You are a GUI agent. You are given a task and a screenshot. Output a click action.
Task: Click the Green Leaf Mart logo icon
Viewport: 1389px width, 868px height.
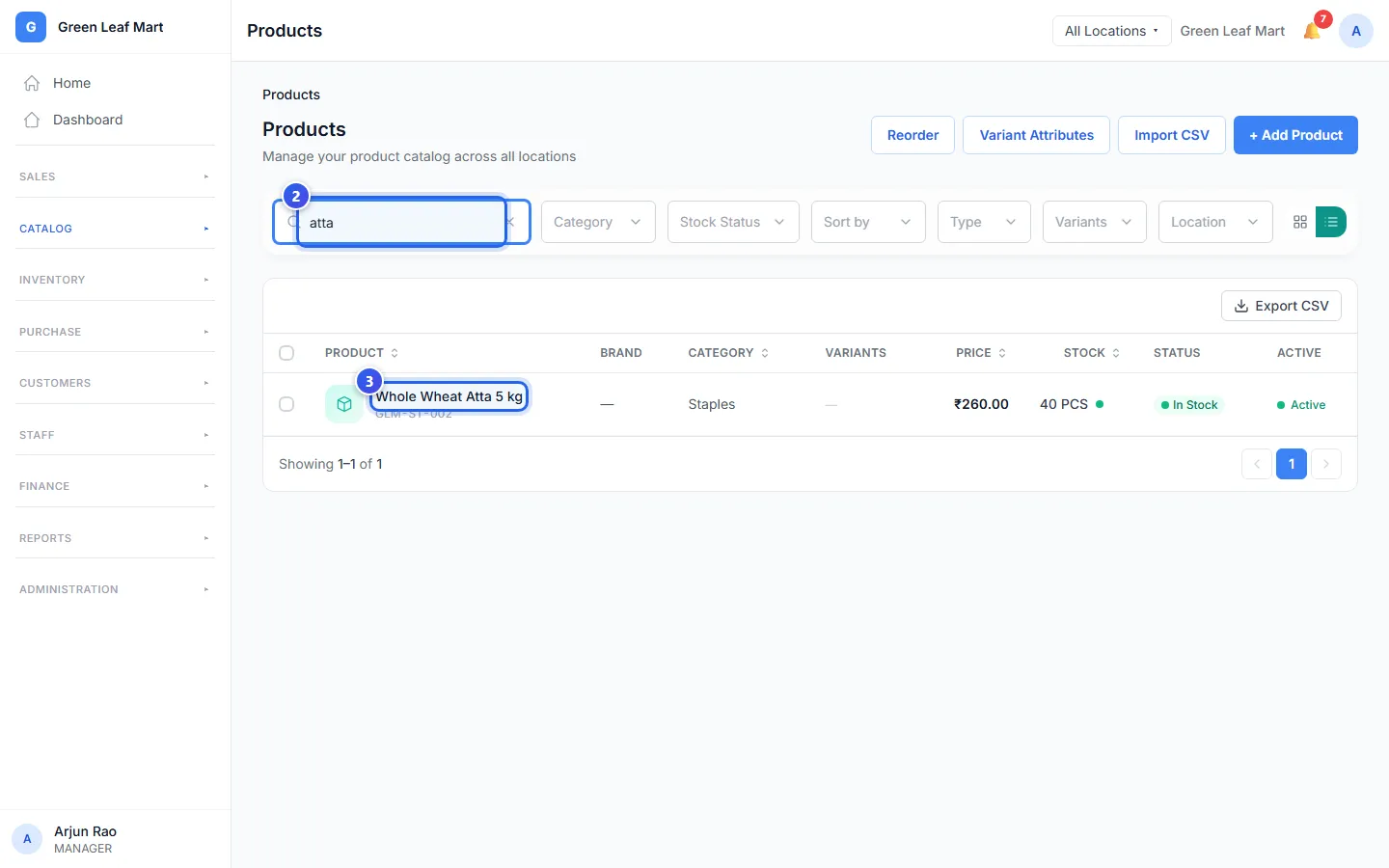(31, 27)
